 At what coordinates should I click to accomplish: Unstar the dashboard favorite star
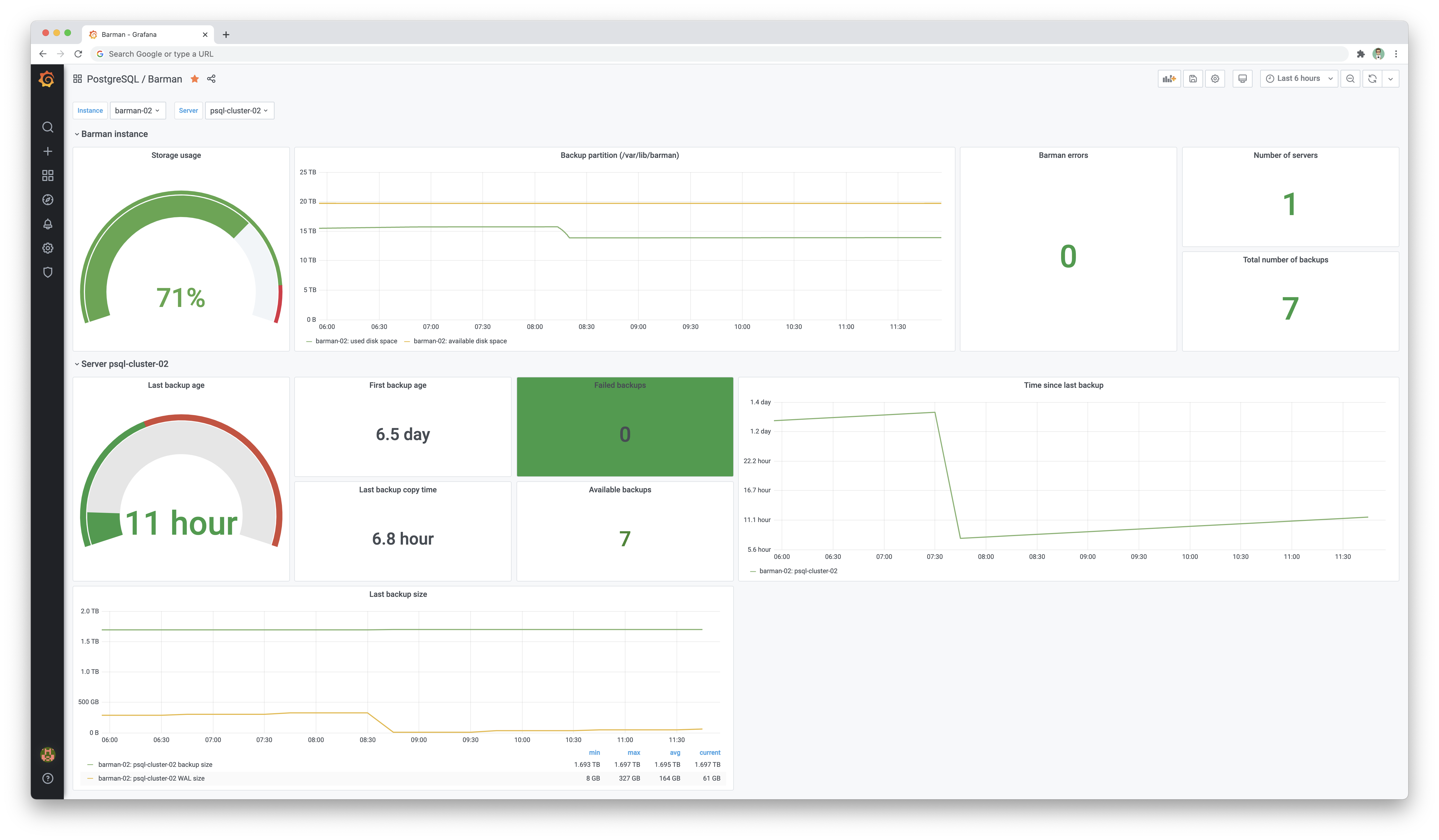[195, 79]
